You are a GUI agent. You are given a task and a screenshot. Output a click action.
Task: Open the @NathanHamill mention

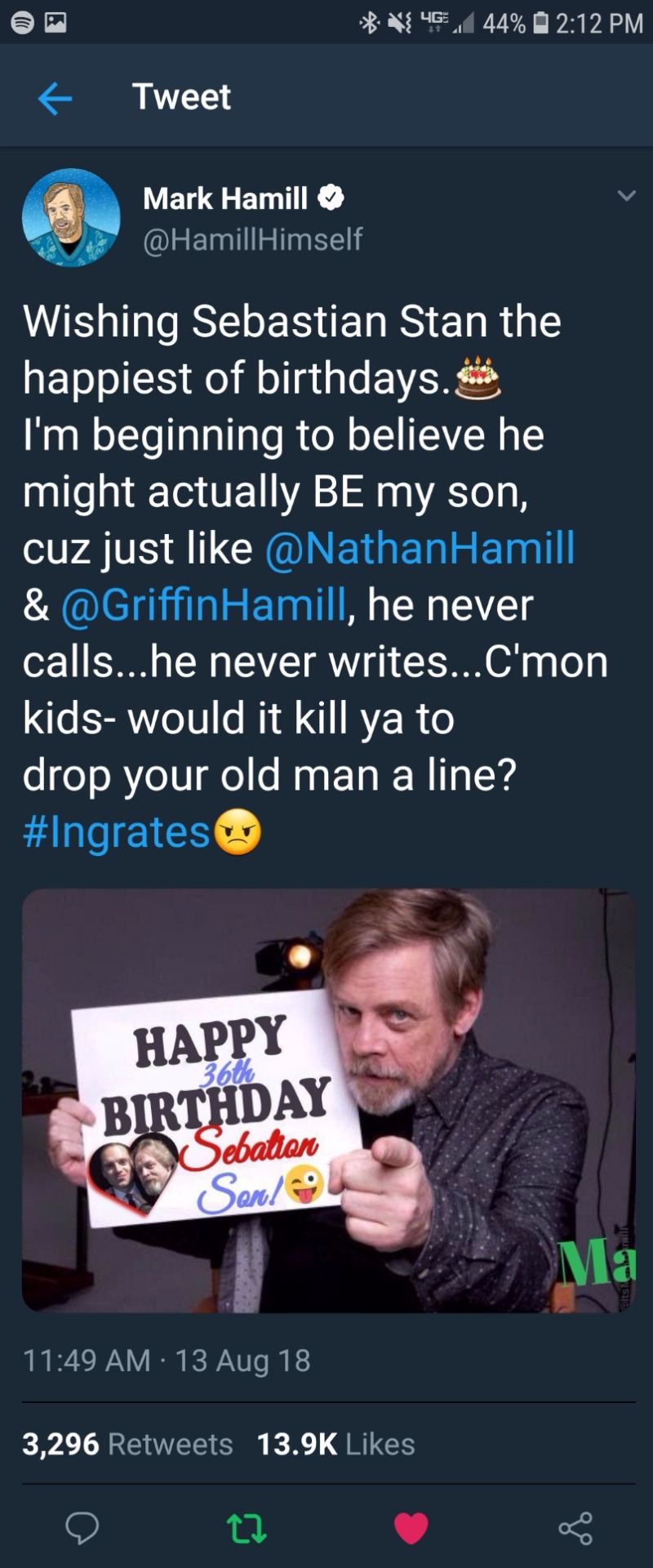420,548
